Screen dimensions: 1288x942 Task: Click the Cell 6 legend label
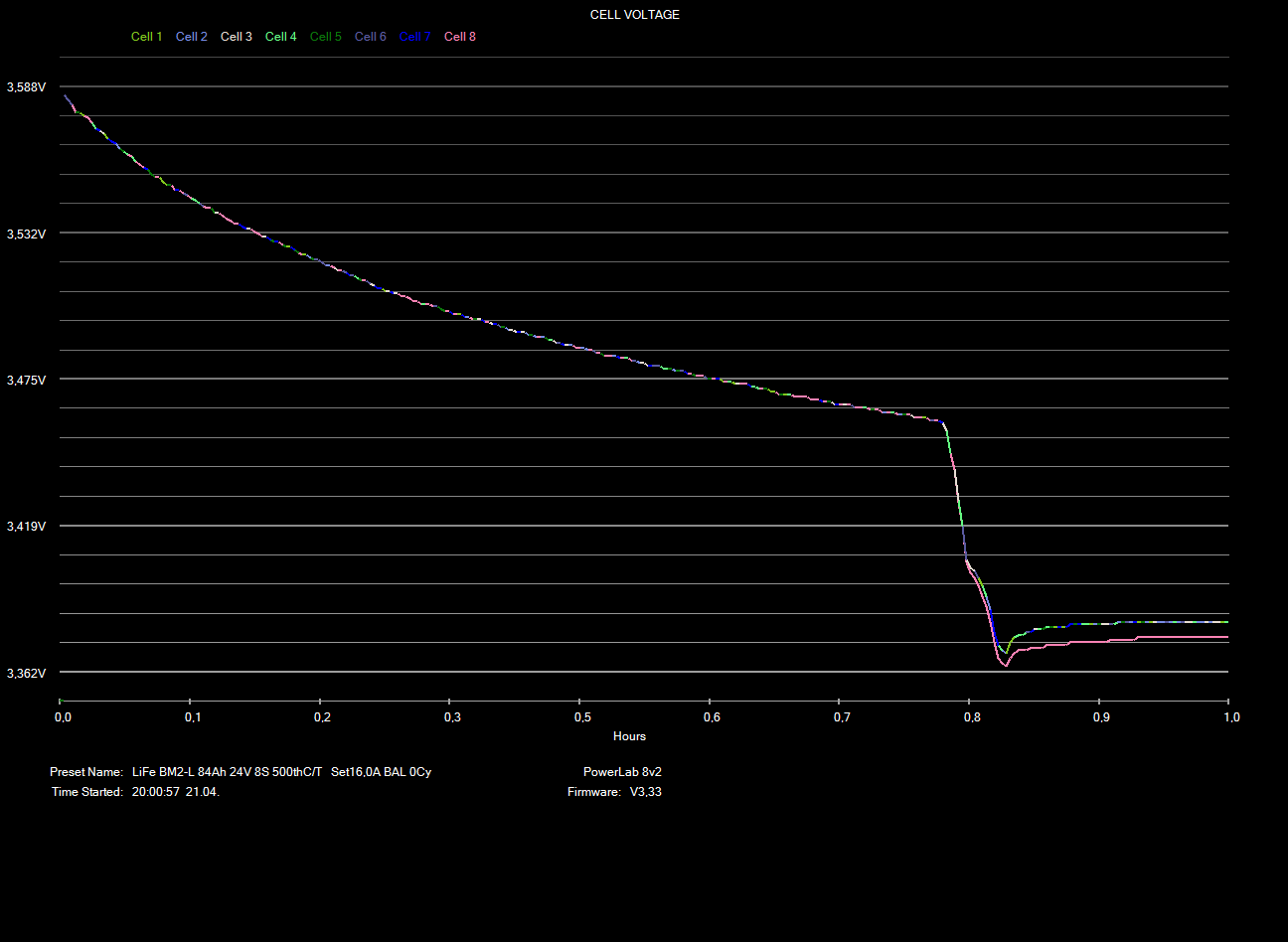click(x=370, y=37)
